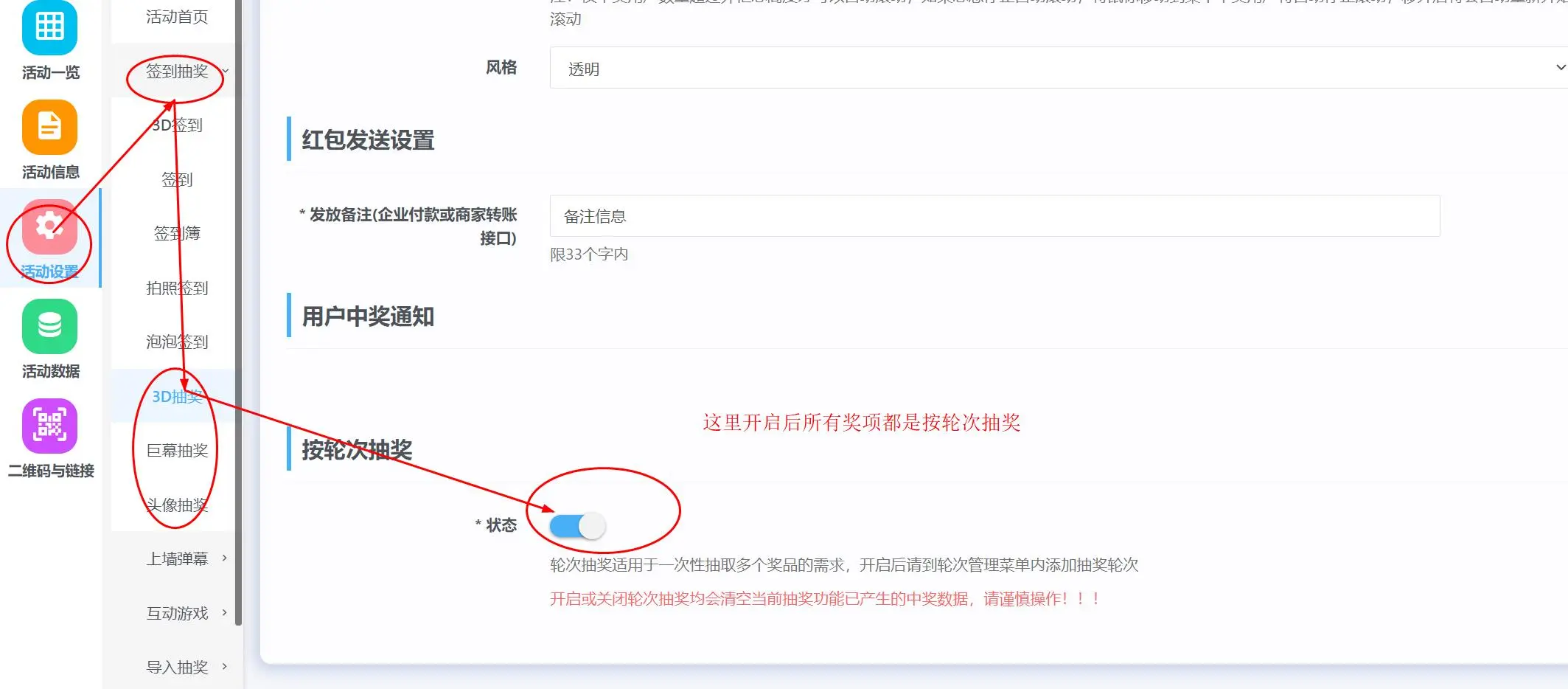The image size is (1568, 689).
Task: Click the orange 活动信息 document icon
Action: (49, 127)
